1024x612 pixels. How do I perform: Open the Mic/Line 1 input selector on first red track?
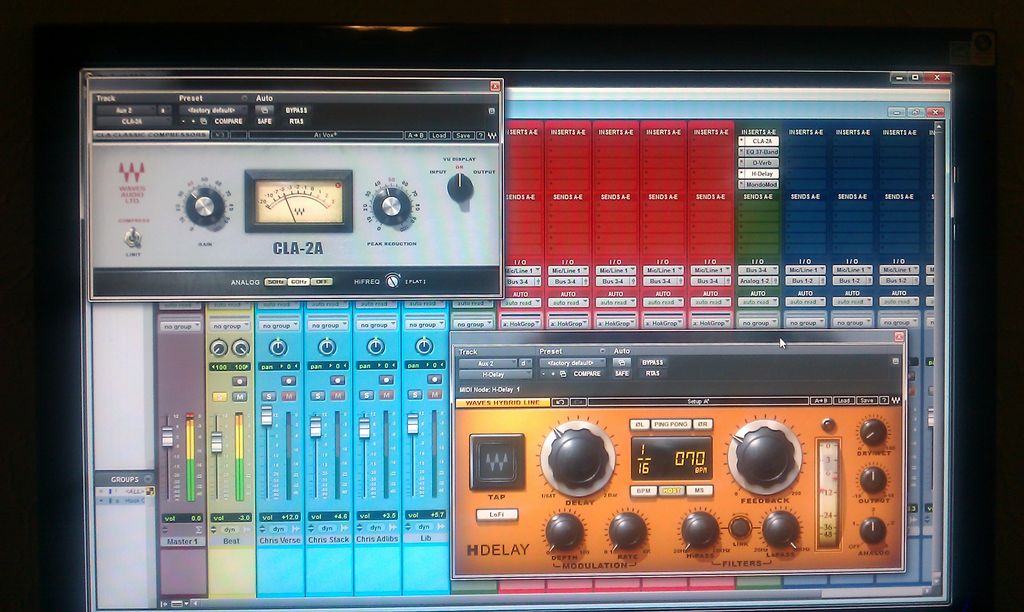521,270
